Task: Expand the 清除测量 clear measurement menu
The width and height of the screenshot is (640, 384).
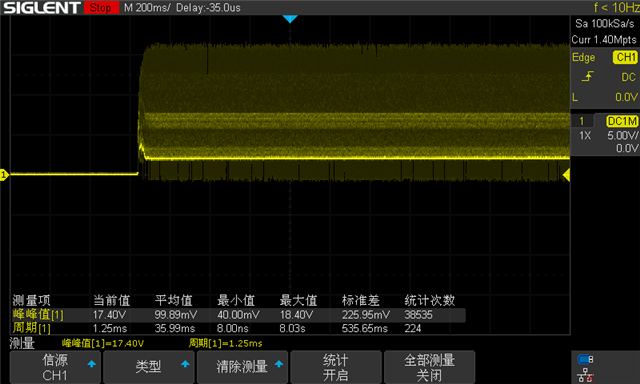Action: [x=242, y=367]
